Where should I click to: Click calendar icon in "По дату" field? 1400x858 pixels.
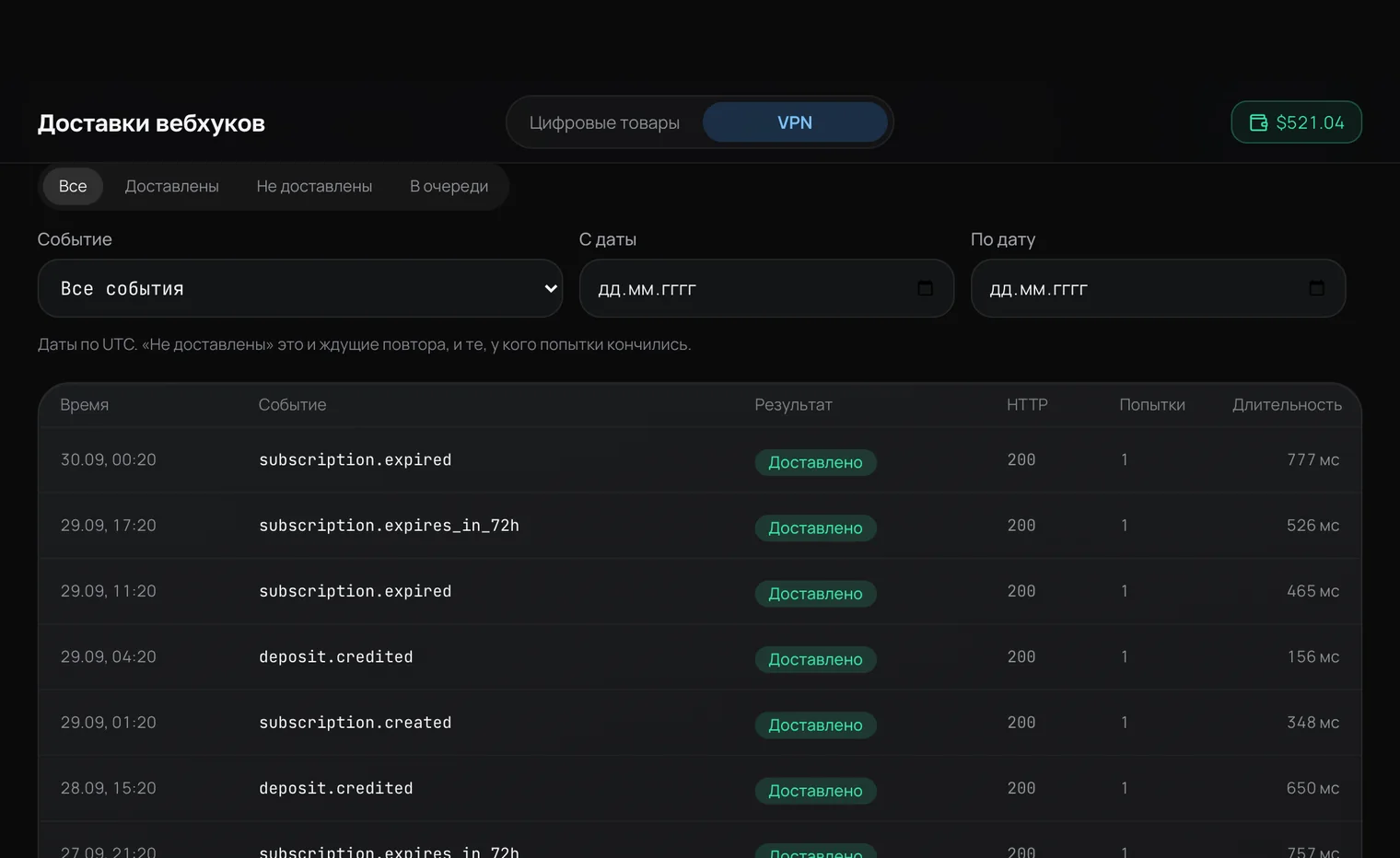[x=1316, y=288]
